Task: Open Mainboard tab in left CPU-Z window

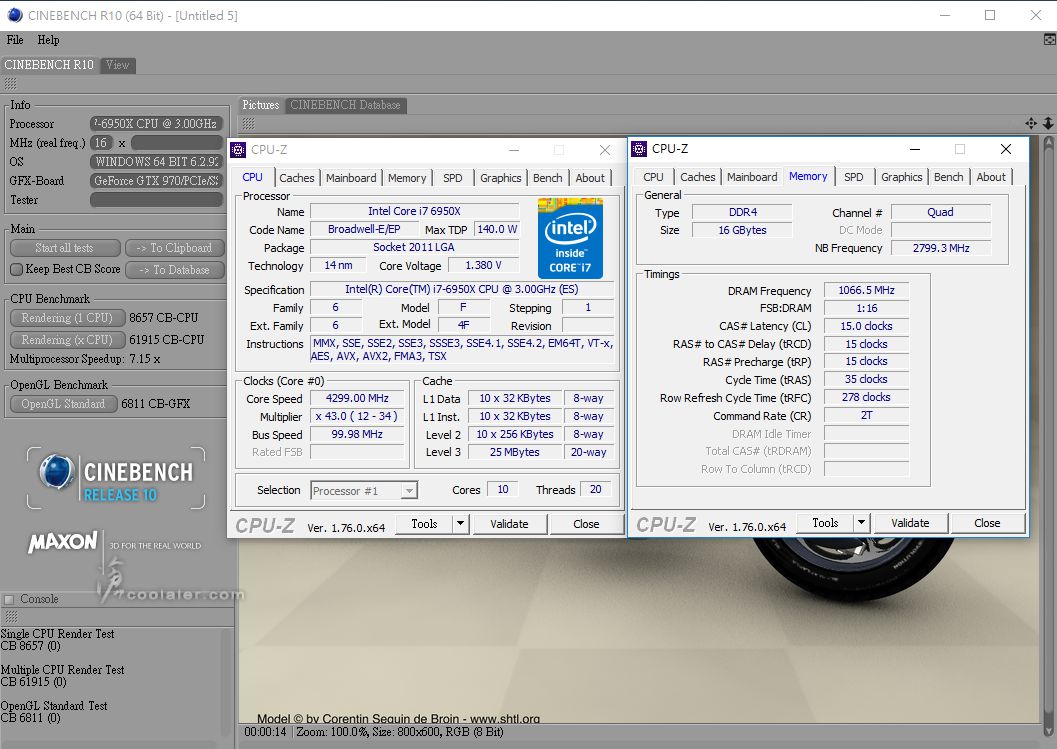Action: (x=351, y=178)
